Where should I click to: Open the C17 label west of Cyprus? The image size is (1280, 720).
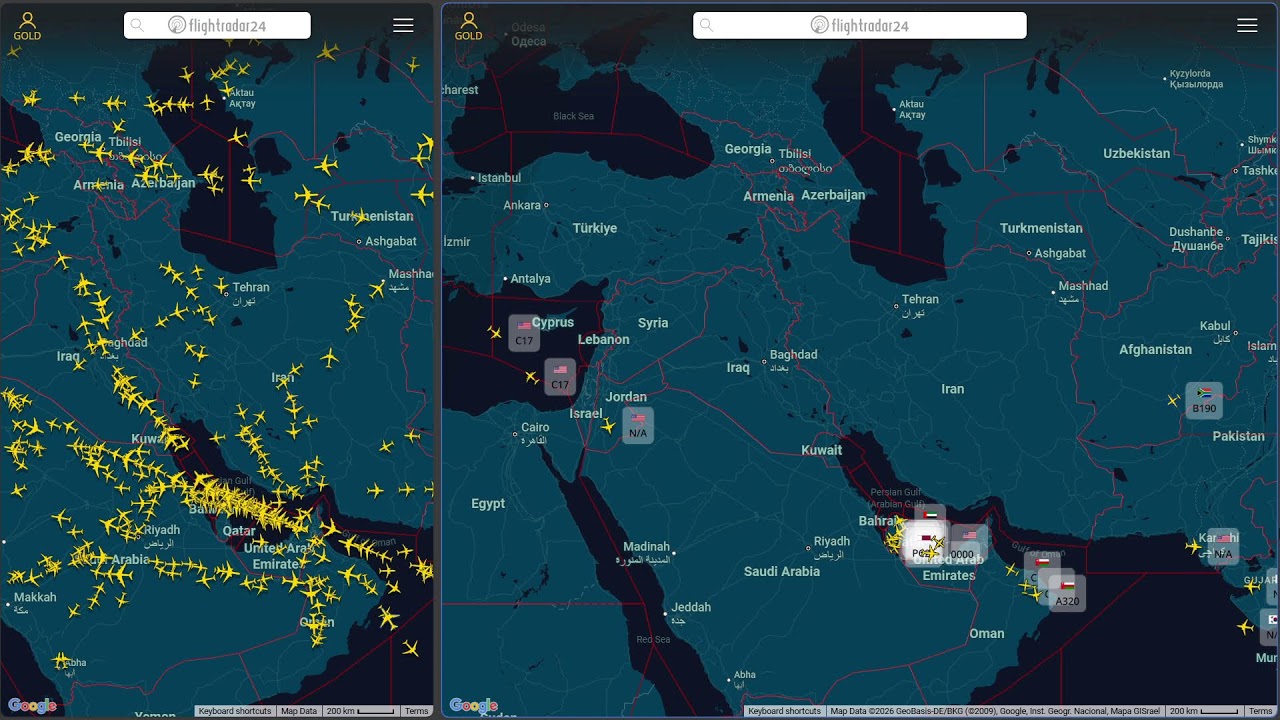pyautogui.click(x=524, y=333)
